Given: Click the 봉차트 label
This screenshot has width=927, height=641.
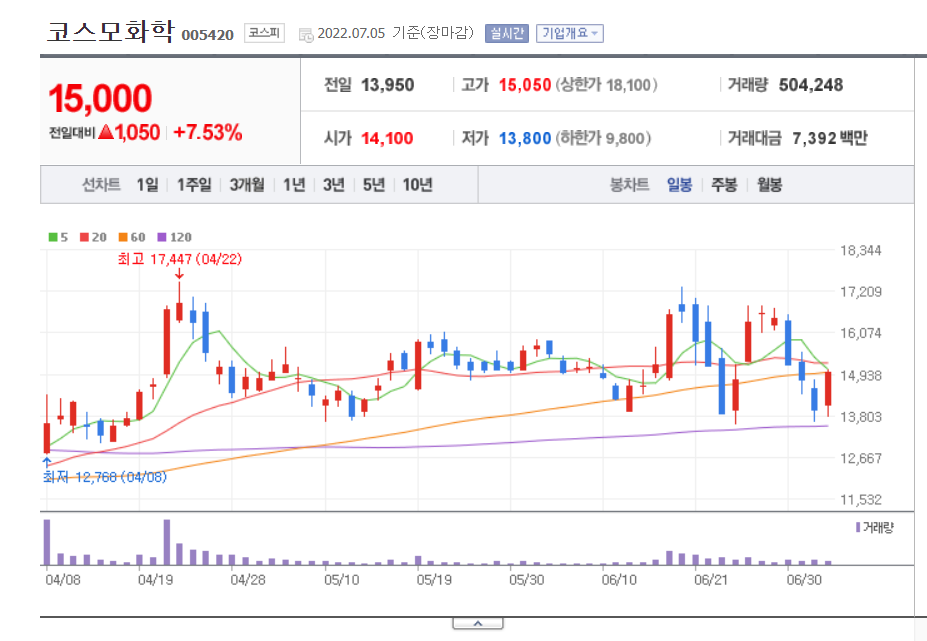Looking at the screenshot, I should coord(629,185).
